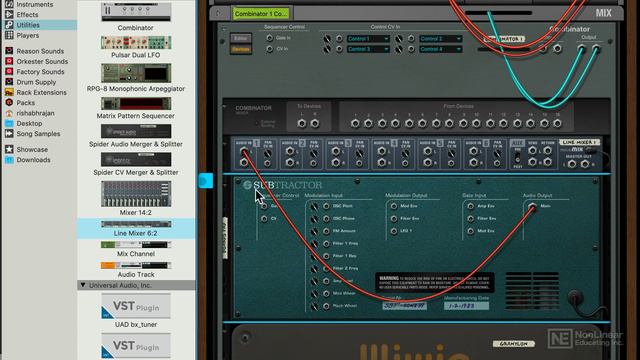Select the Audio Track device
Viewport: 640px width, 360px height.
[136, 265]
